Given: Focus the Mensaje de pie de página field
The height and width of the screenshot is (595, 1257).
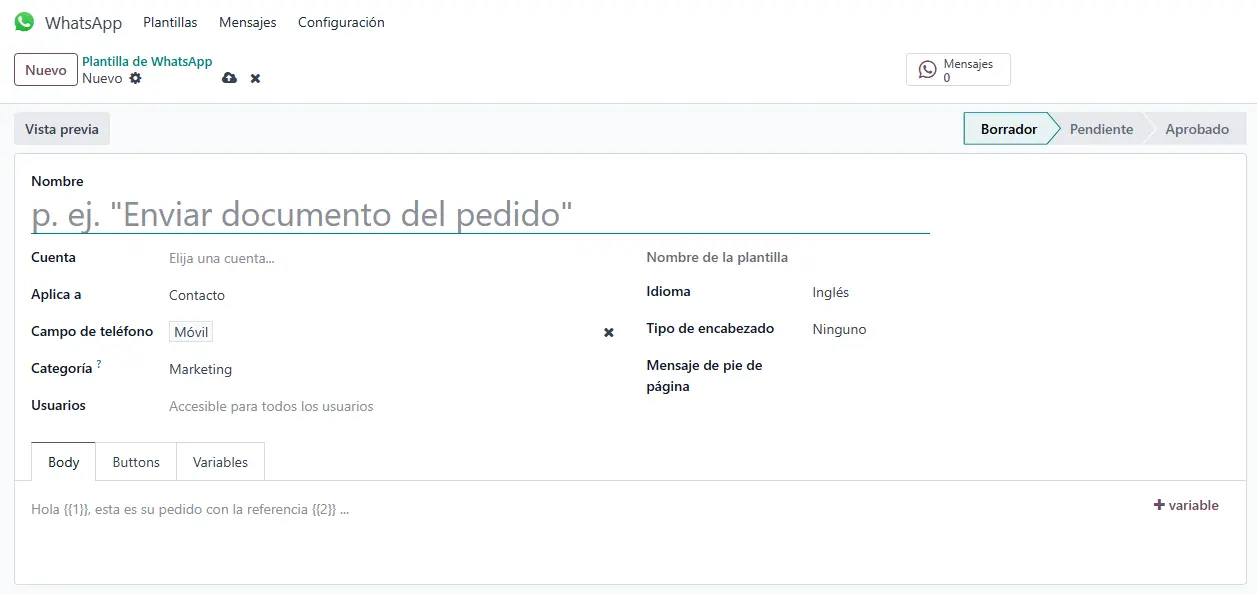Looking at the screenshot, I should point(1020,366).
